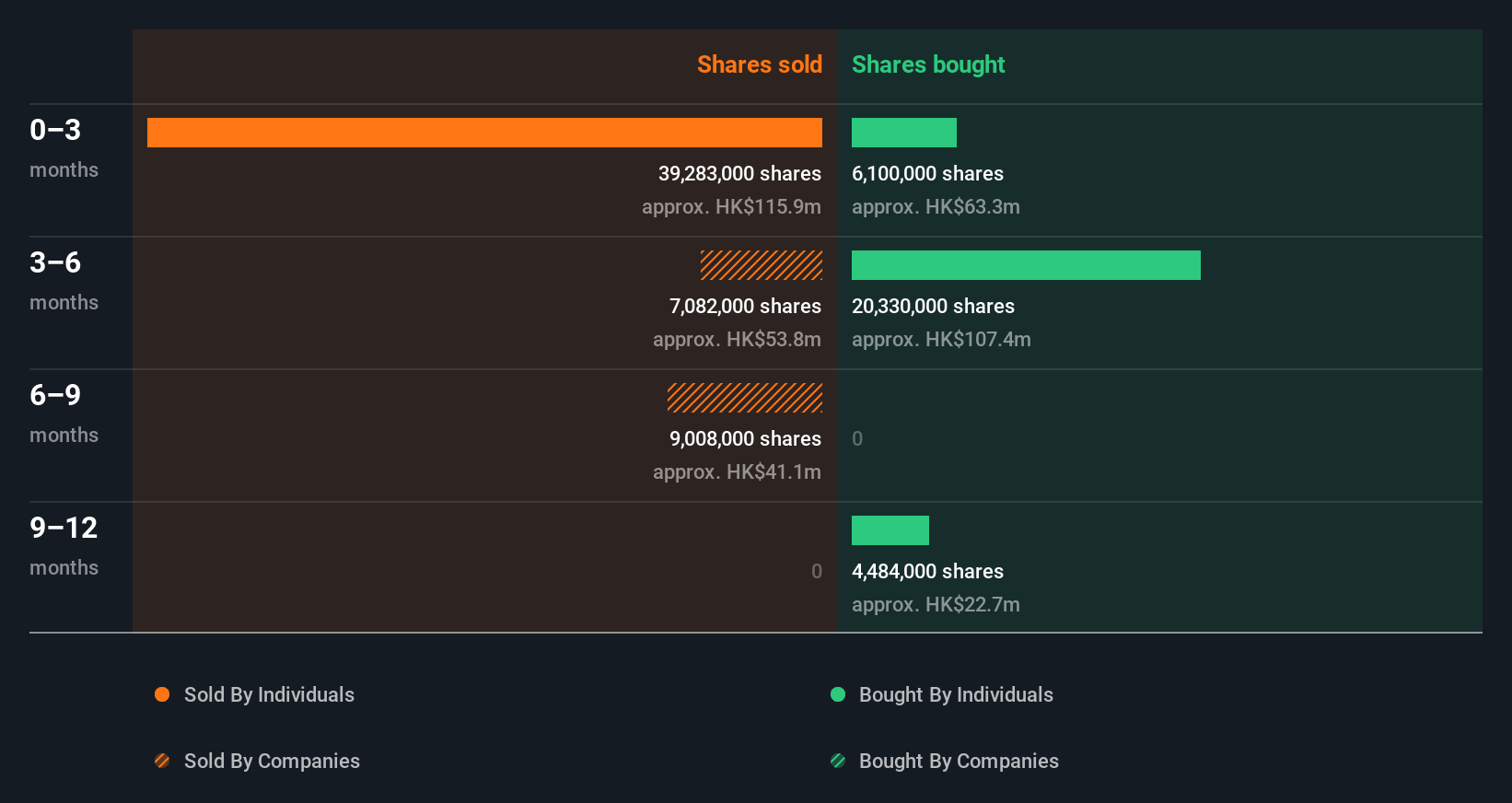The width and height of the screenshot is (1512, 803).
Task: Toggle the Sold By Companies legend label
Action: point(272,761)
